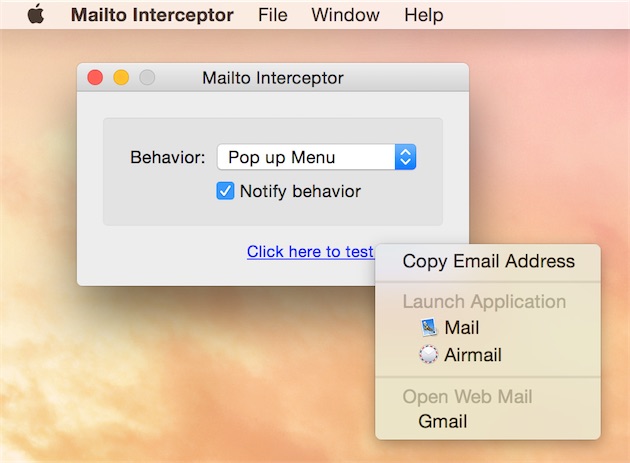Click the Notify behavior label text

(300, 191)
